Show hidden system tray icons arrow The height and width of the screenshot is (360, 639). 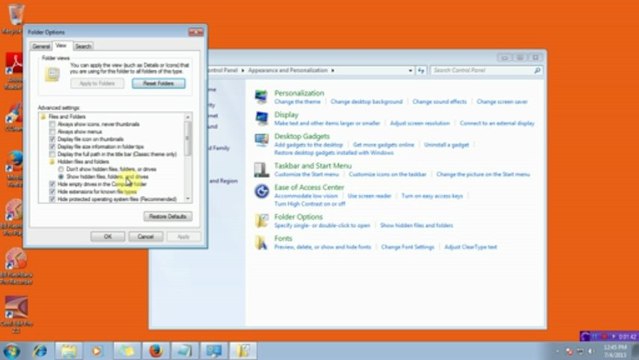[x=557, y=351]
